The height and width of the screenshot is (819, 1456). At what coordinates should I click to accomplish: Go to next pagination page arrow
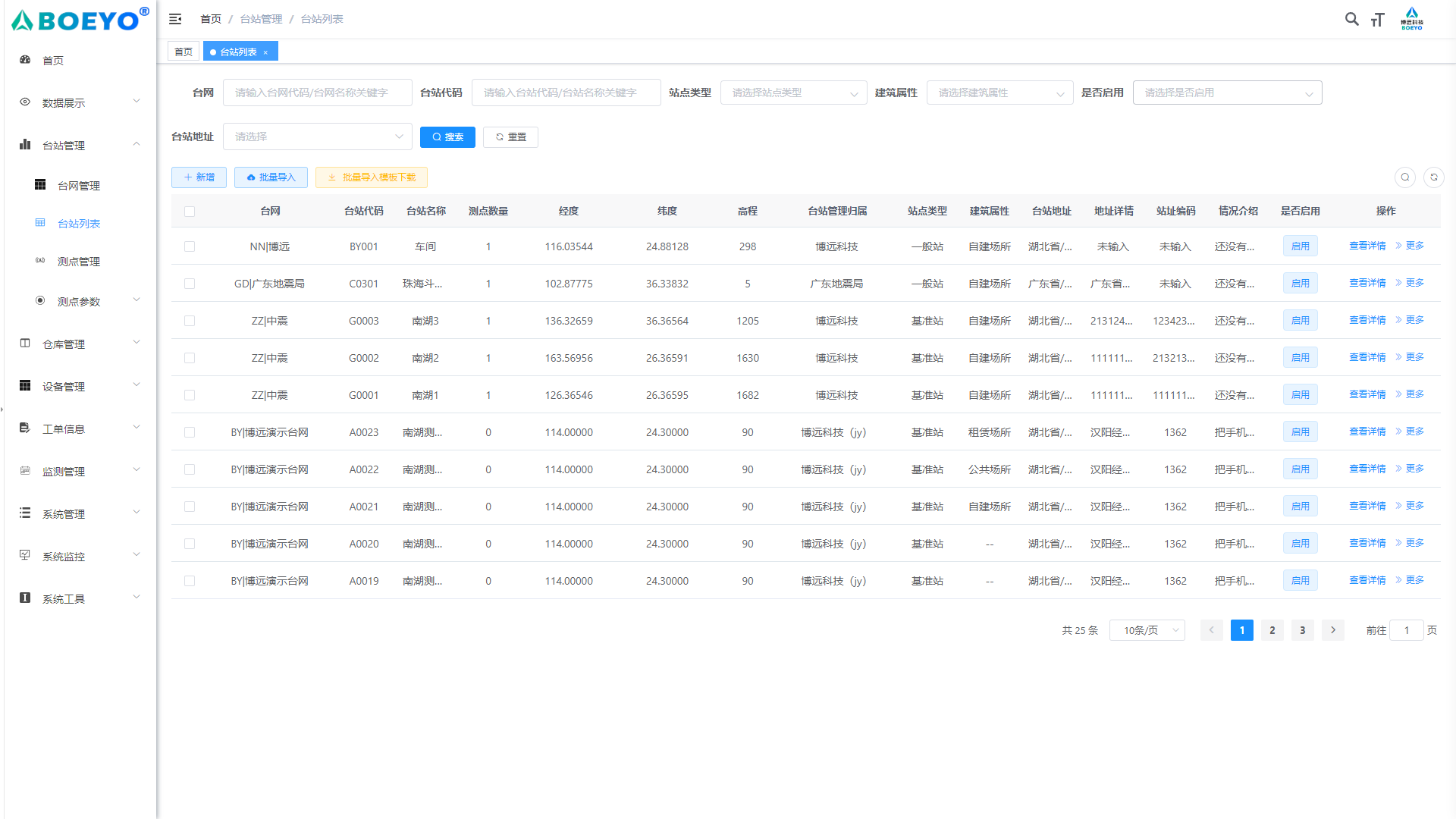(x=1332, y=630)
